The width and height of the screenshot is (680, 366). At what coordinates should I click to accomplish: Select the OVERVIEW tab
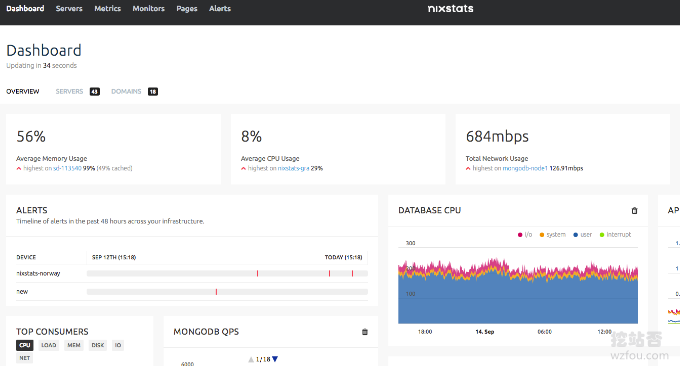[23, 92]
